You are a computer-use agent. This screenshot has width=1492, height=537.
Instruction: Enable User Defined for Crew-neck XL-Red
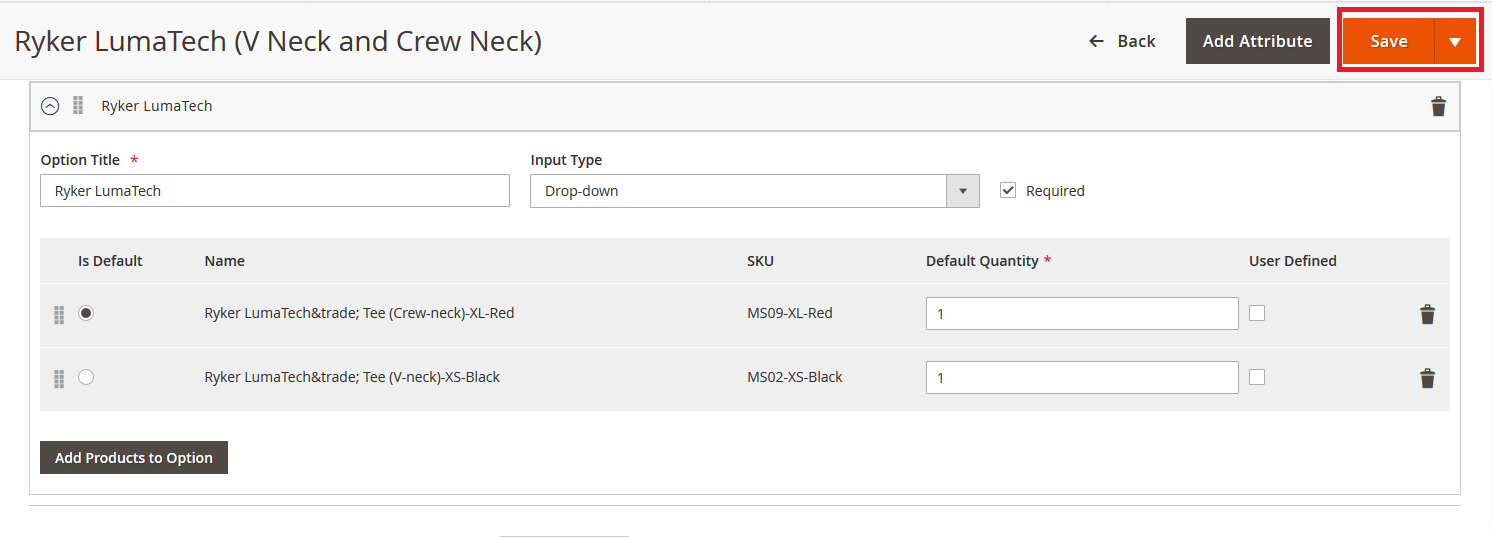coord(1257,313)
